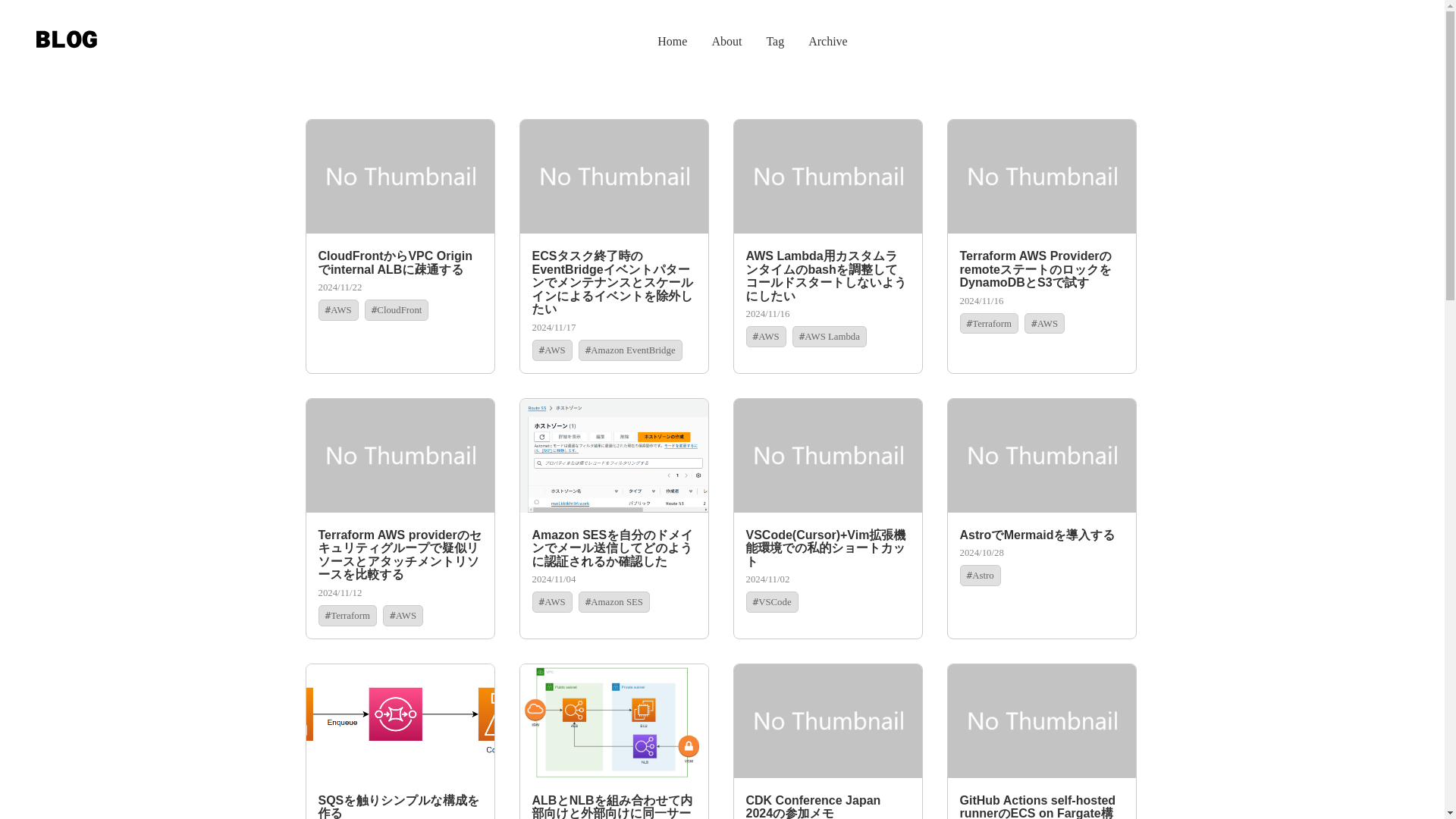The image size is (1456, 819).
Task: Click #AWS tag on remote state article
Action: (x=1044, y=324)
